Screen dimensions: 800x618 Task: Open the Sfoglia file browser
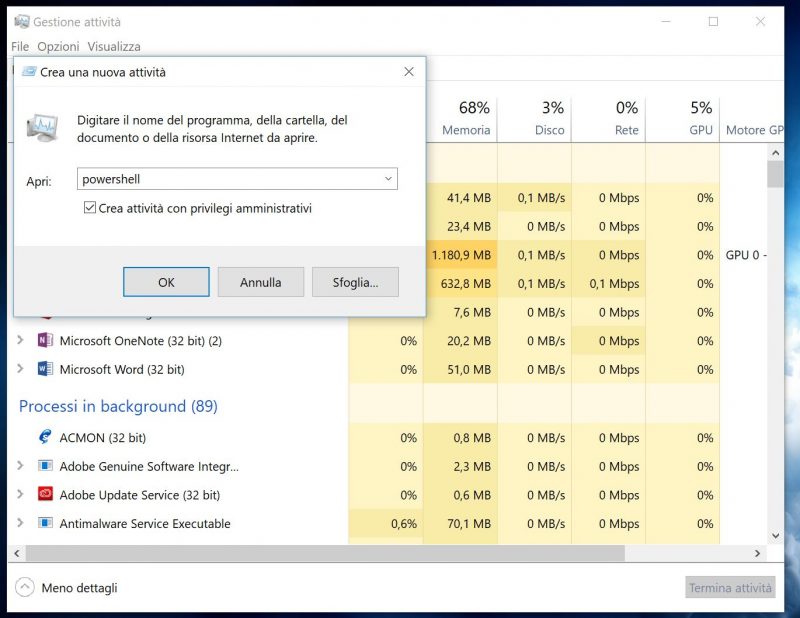pos(355,282)
